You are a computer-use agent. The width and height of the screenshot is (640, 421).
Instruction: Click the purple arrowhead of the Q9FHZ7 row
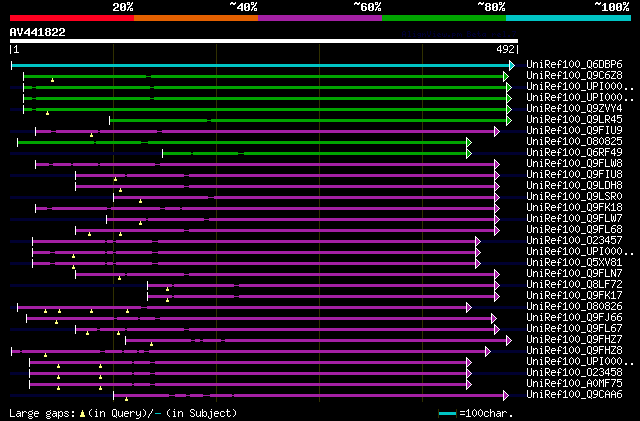coord(509,341)
